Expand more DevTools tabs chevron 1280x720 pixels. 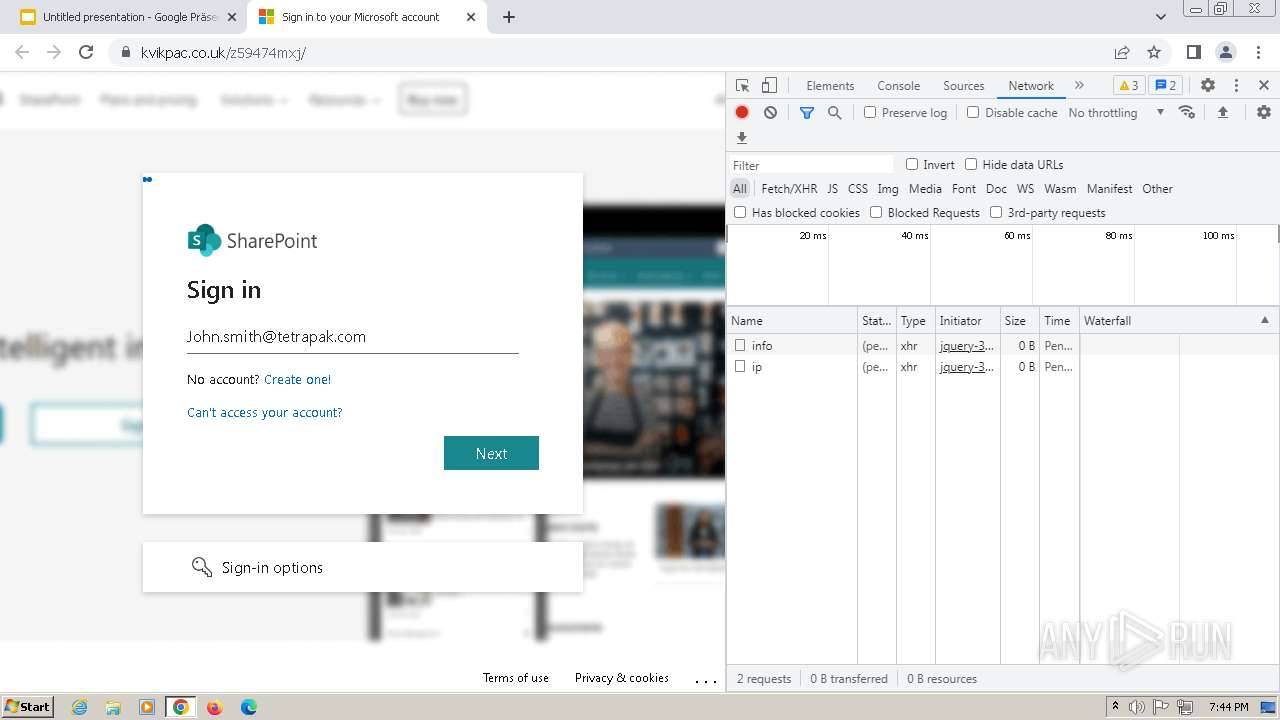click(1079, 86)
